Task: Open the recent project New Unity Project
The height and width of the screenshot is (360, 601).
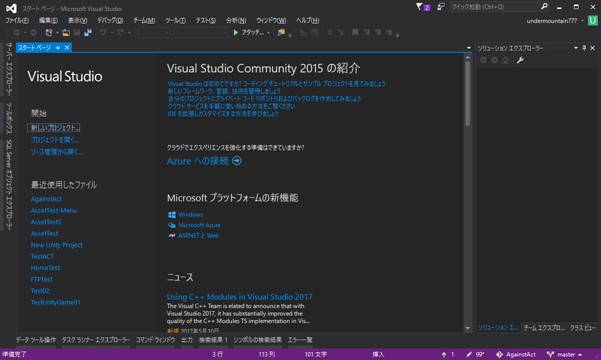Action: pos(57,245)
